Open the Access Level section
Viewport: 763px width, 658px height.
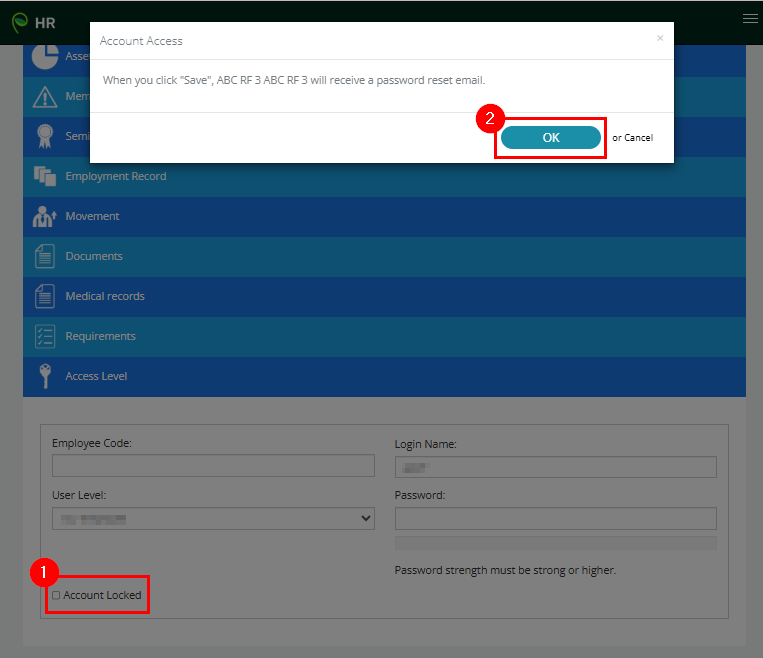[x=384, y=376]
